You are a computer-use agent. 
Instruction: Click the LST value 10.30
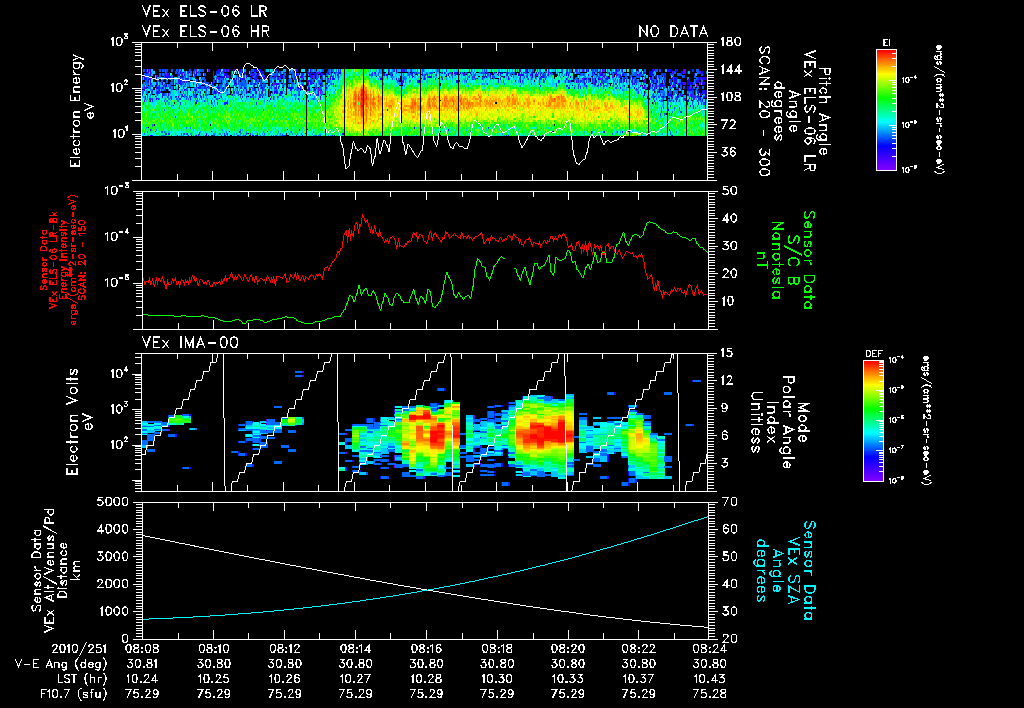(497, 679)
